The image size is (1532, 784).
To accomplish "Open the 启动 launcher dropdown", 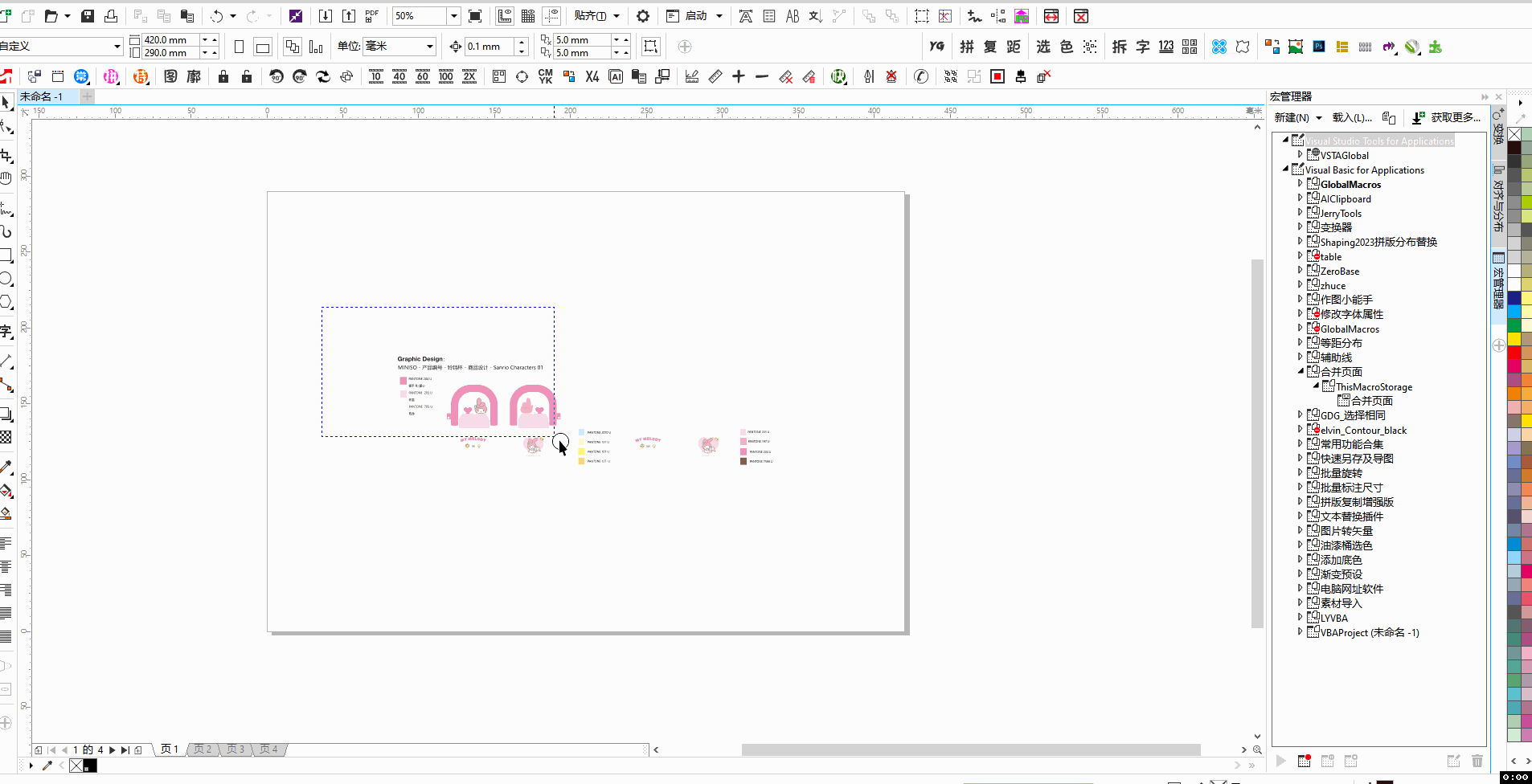I will (719, 16).
